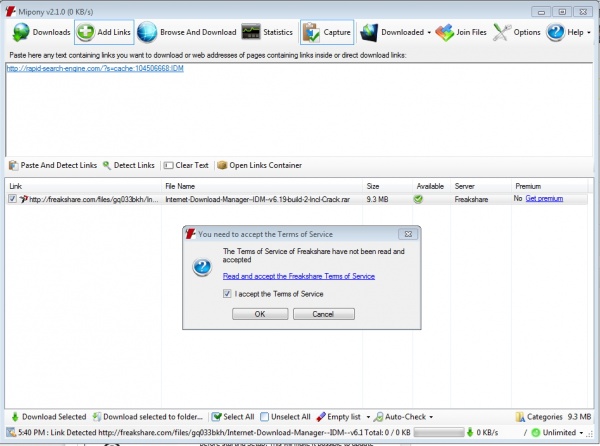Select the Internet-Download-Manager file name cell
The image size is (600, 446).
coord(258,199)
